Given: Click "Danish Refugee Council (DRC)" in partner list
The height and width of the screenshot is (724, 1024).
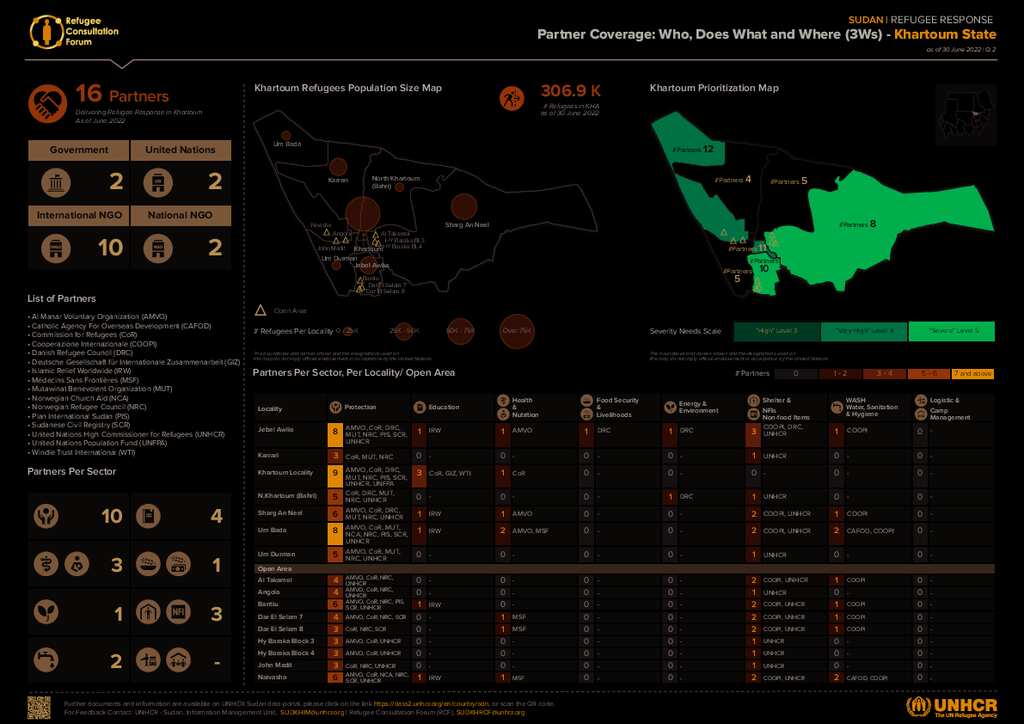Looking at the screenshot, I should 82,353.
